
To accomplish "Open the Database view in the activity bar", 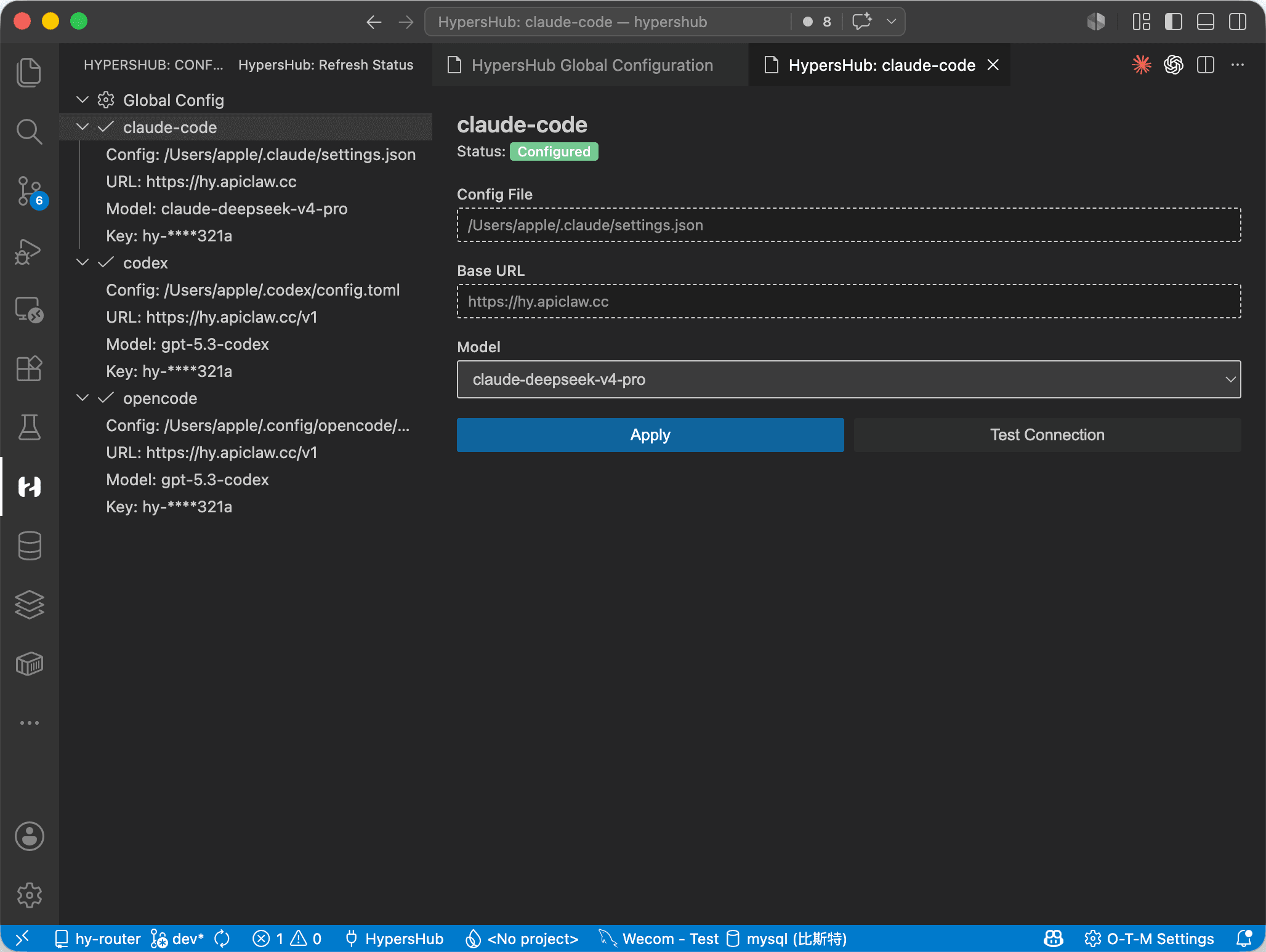I will 29,546.
